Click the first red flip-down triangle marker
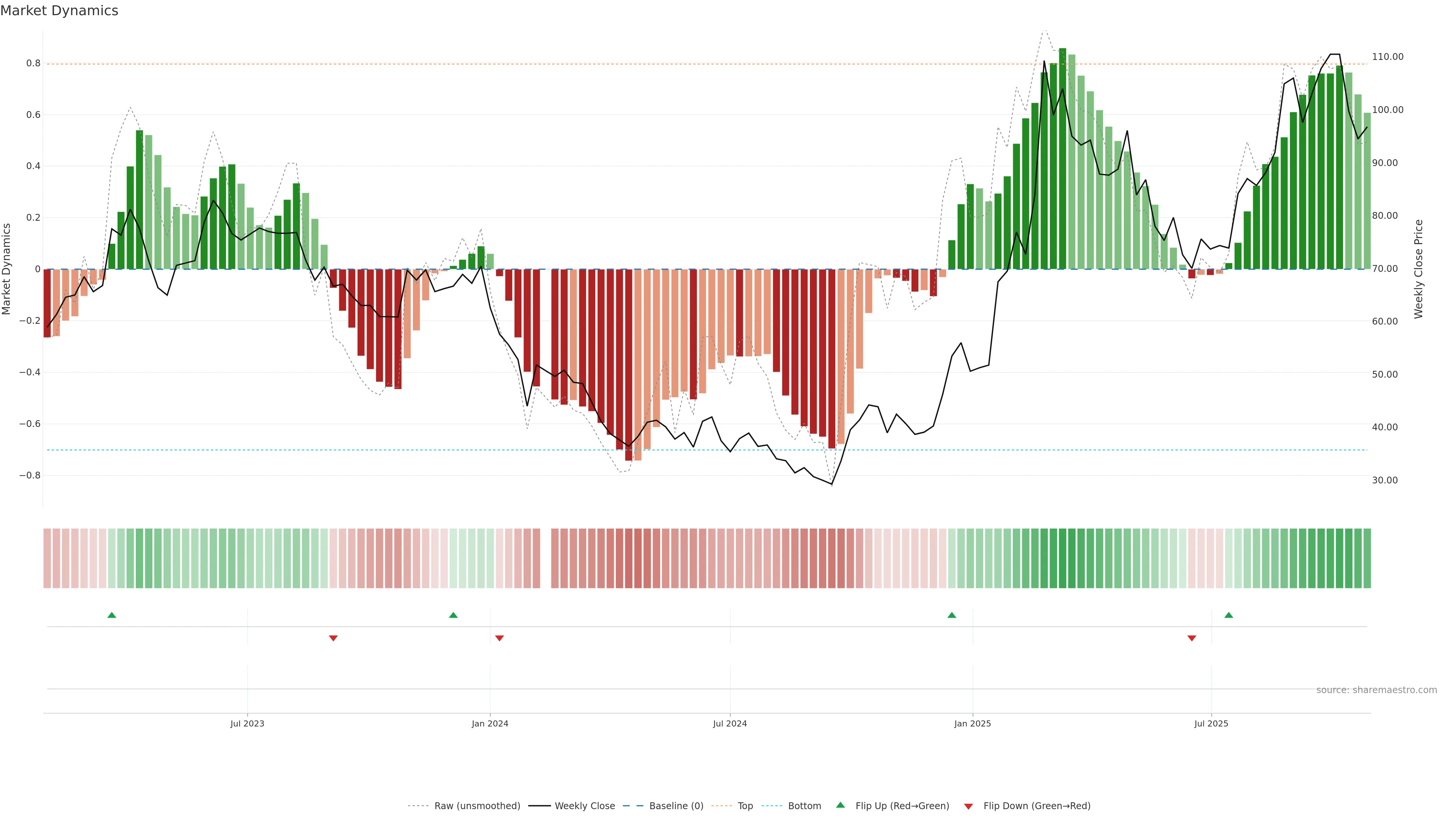The width and height of the screenshot is (1456, 819). pos(334,638)
